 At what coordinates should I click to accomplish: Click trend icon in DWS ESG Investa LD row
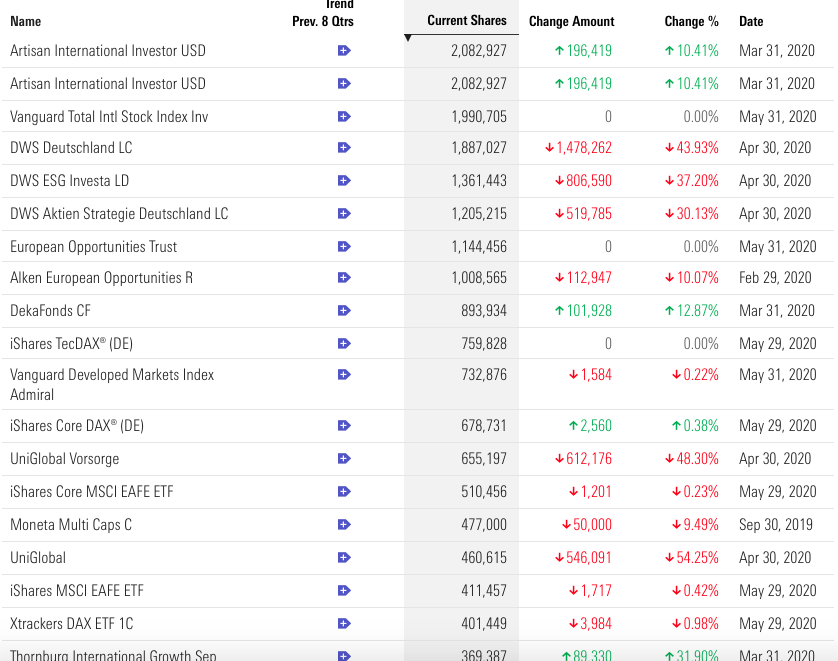coord(344,181)
